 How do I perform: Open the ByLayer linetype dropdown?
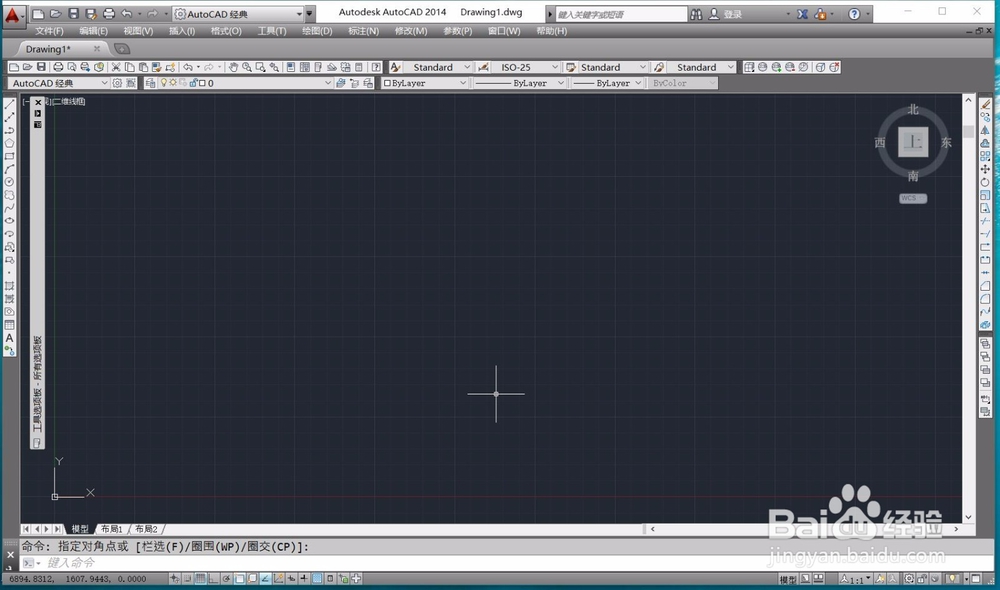(x=520, y=83)
